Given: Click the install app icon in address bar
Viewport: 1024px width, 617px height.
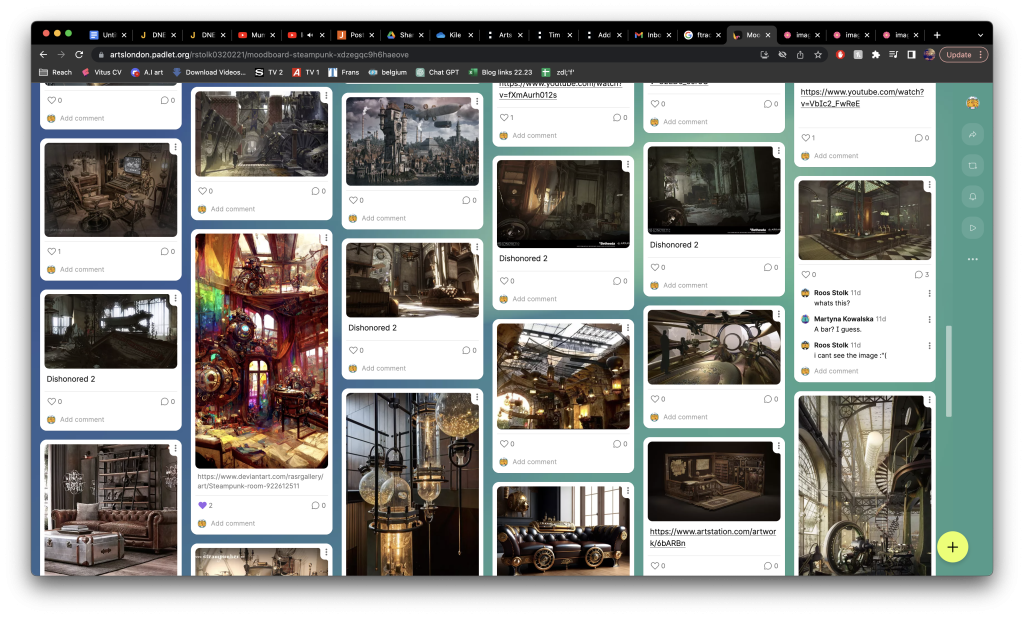Looking at the screenshot, I should tap(764, 55).
